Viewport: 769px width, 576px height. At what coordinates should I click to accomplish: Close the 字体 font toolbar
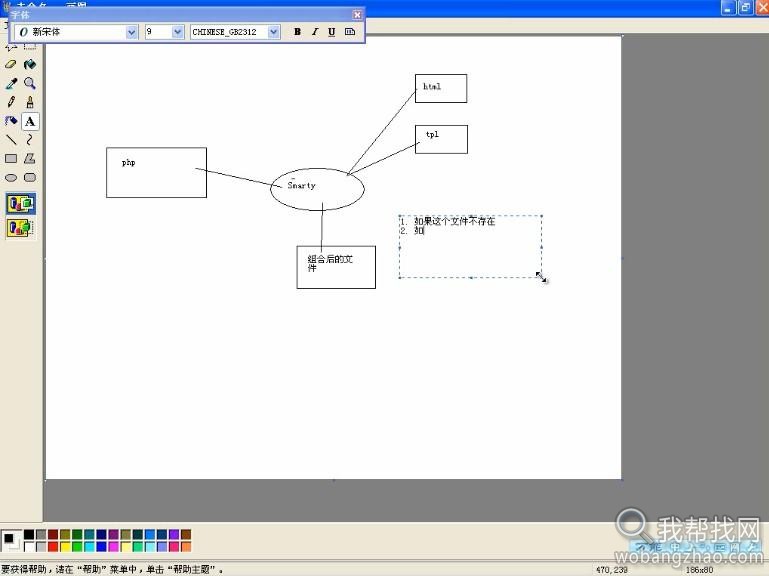pos(358,15)
